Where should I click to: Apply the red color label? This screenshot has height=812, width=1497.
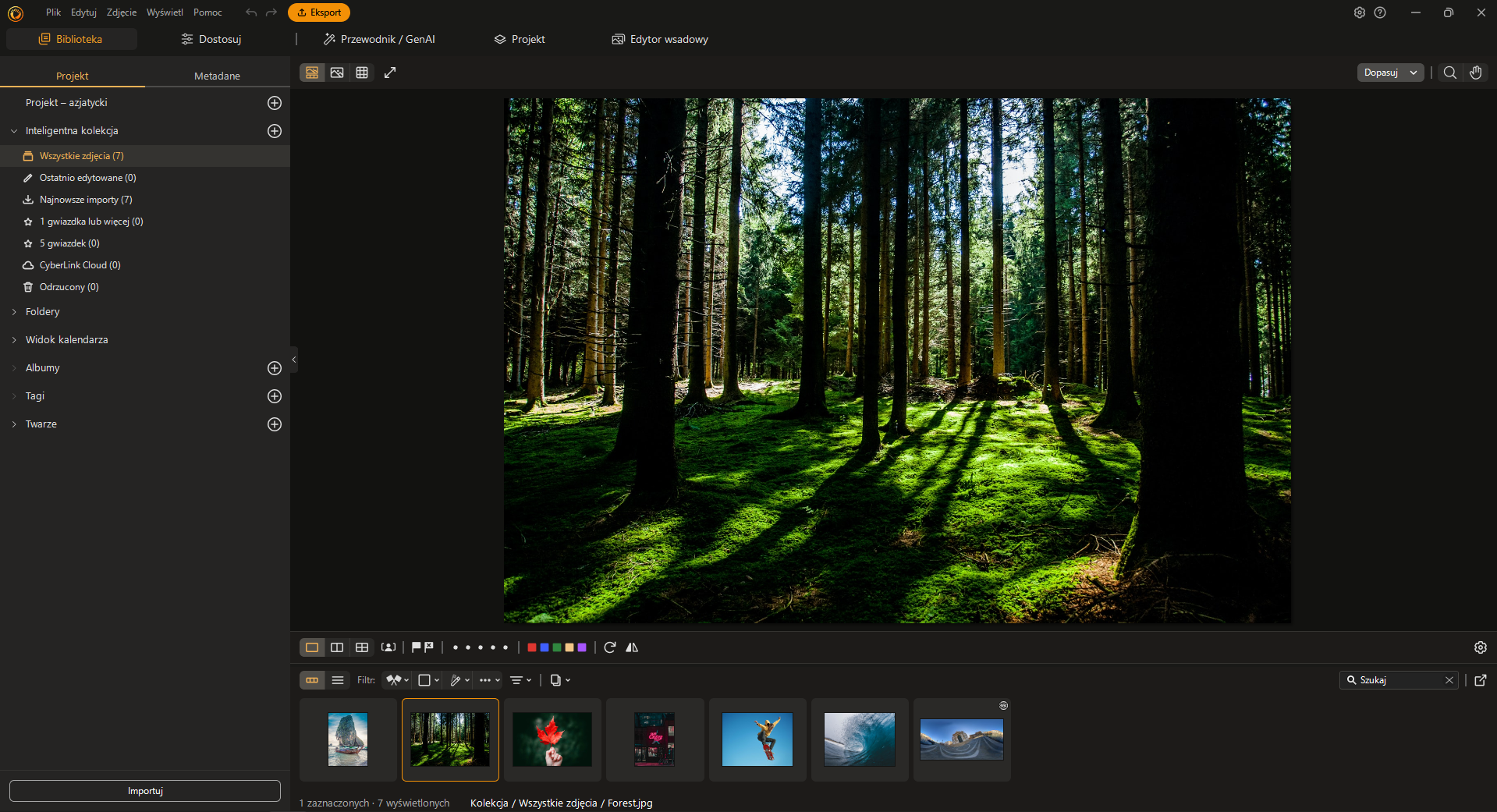(x=532, y=647)
